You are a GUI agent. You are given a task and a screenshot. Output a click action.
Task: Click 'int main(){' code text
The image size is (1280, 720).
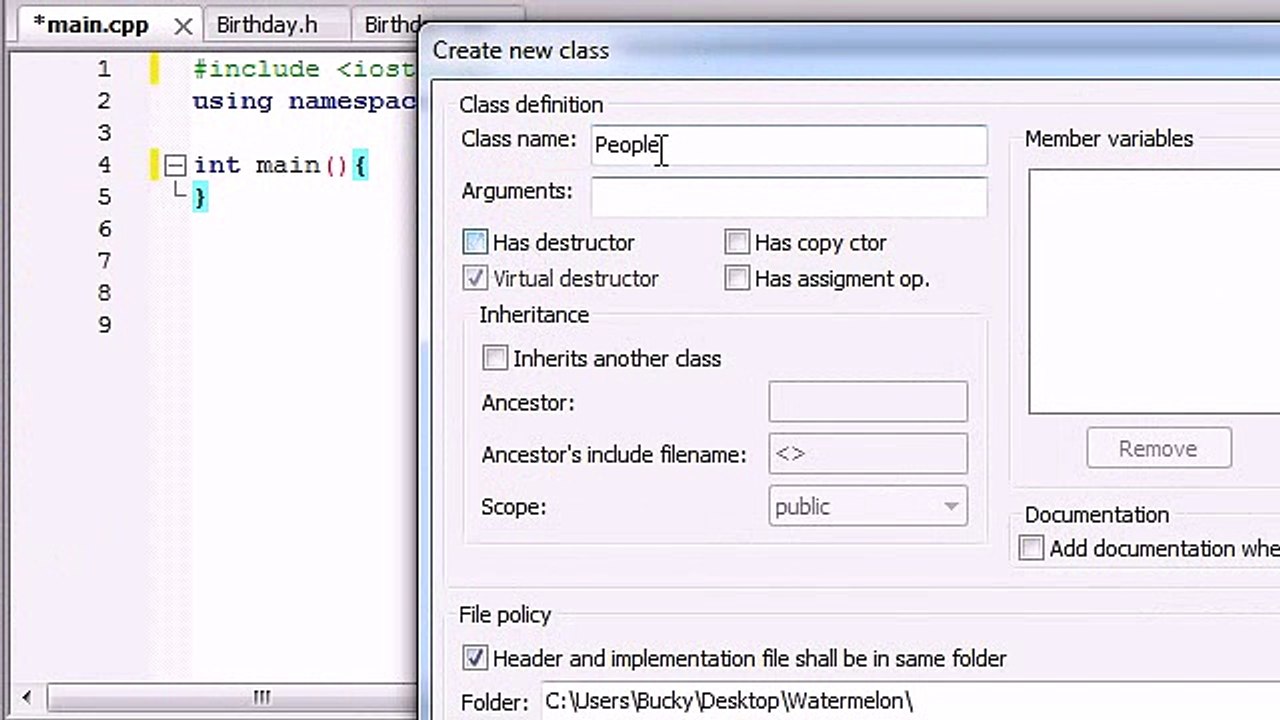point(281,165)
